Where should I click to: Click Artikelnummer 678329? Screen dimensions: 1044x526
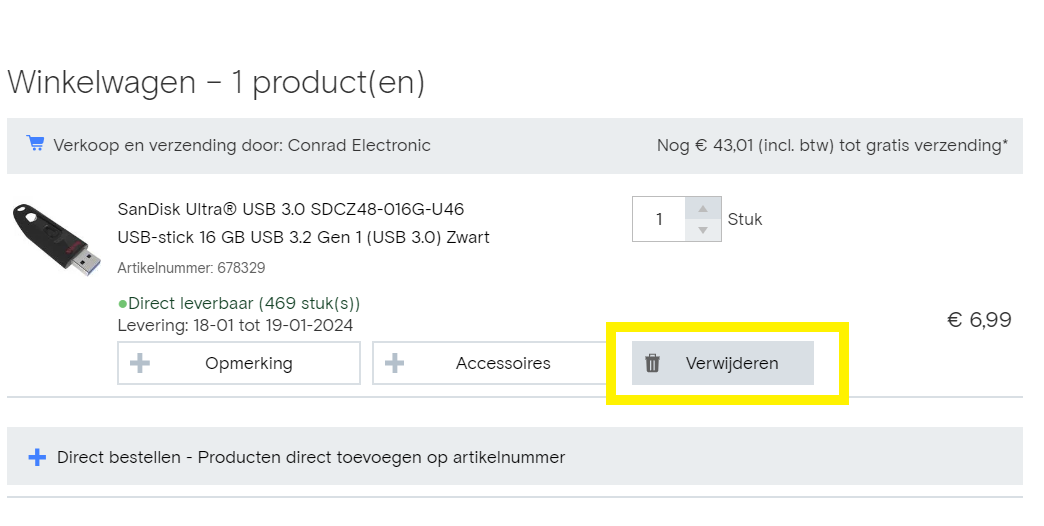tap(191, 268)
